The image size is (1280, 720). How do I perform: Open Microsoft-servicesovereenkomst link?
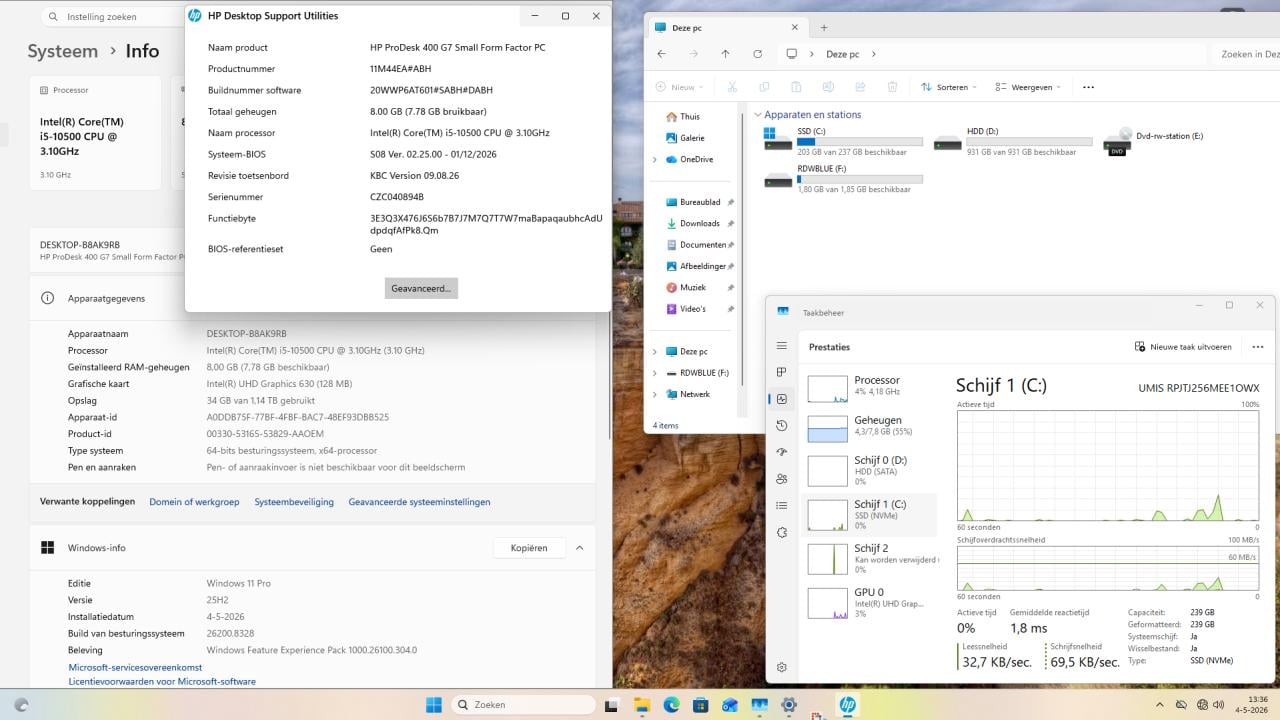[x=135, y=667]
